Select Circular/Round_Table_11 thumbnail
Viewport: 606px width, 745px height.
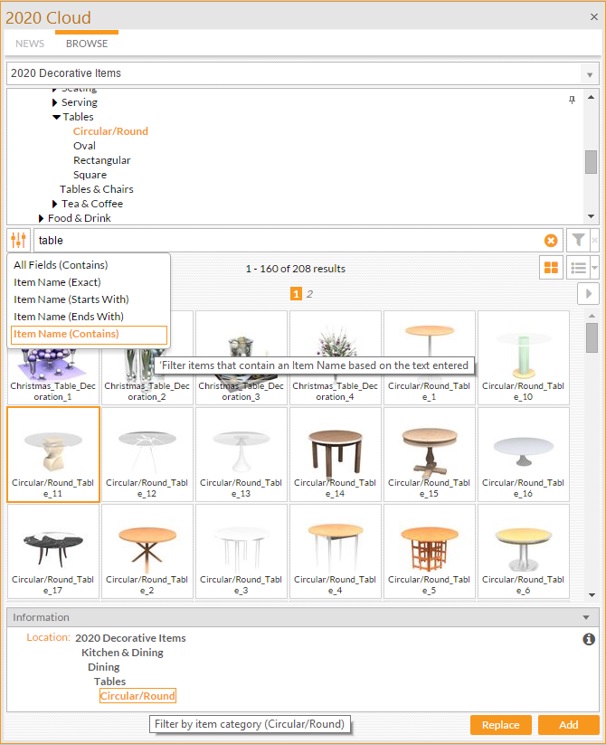[x=53, y=454]
